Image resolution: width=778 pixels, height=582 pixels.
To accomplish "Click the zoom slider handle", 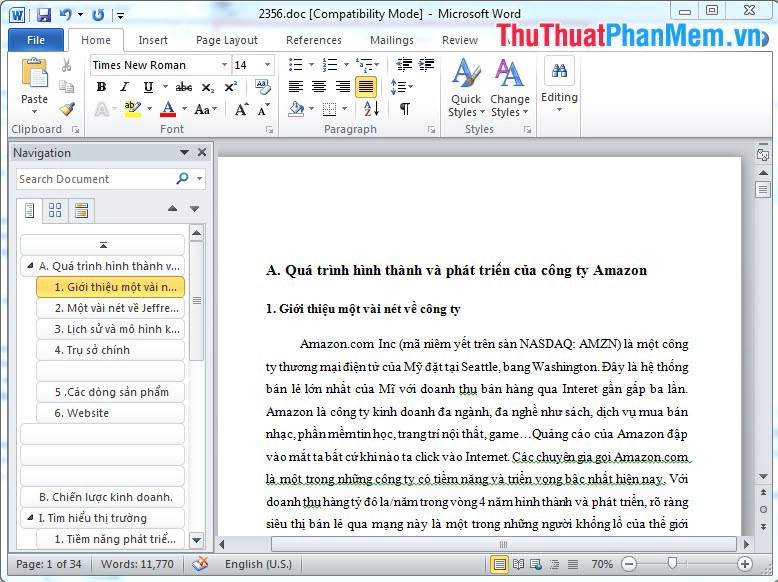I will pos(672,563).
